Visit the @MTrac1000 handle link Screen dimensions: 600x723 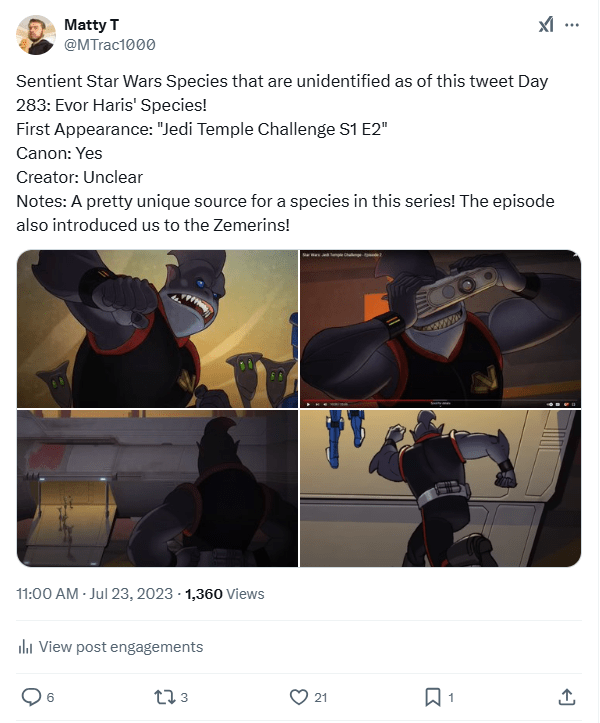point(109,45)
